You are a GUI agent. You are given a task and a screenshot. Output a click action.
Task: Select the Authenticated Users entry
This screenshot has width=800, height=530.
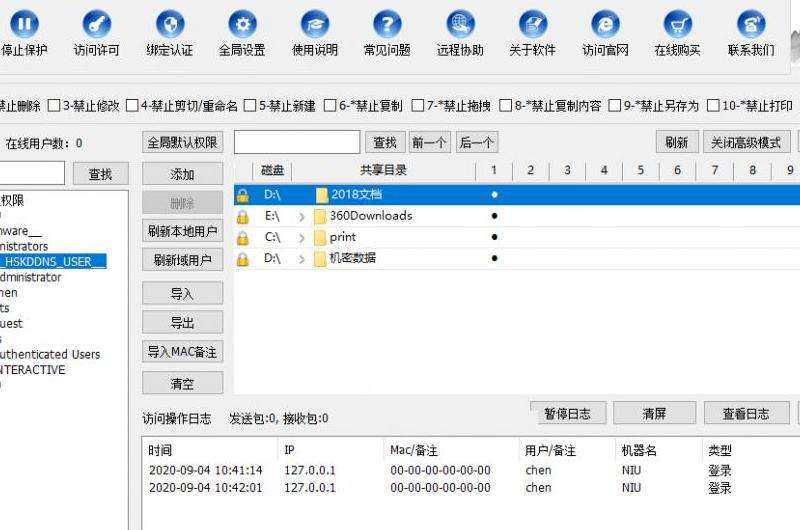(50, 354)
